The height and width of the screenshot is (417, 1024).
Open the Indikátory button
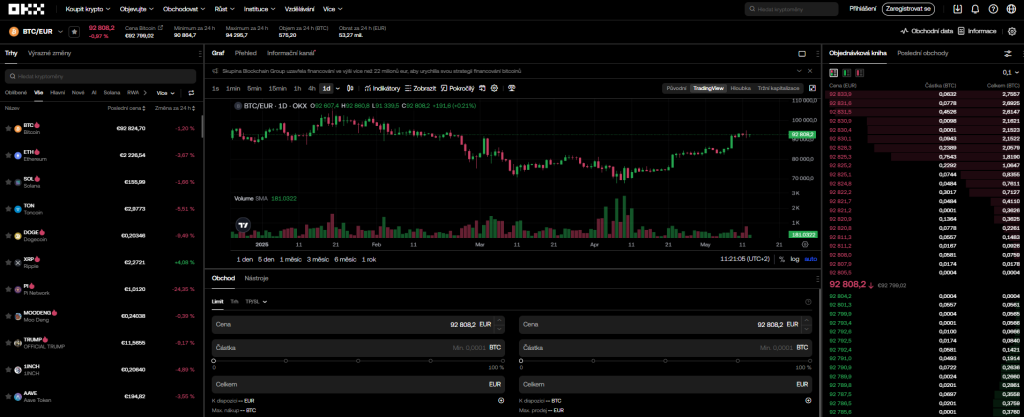point(382,88)
